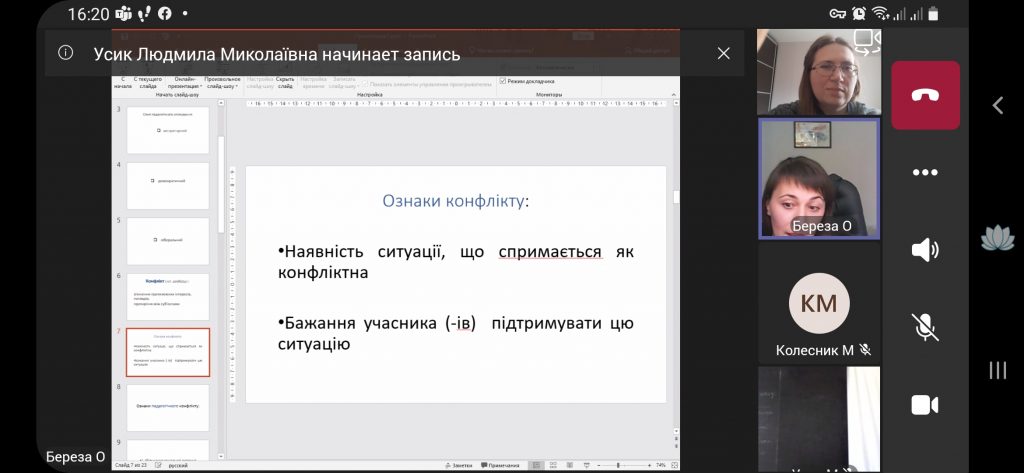Open recent apps with three-bar button

[x=997, y=371]
